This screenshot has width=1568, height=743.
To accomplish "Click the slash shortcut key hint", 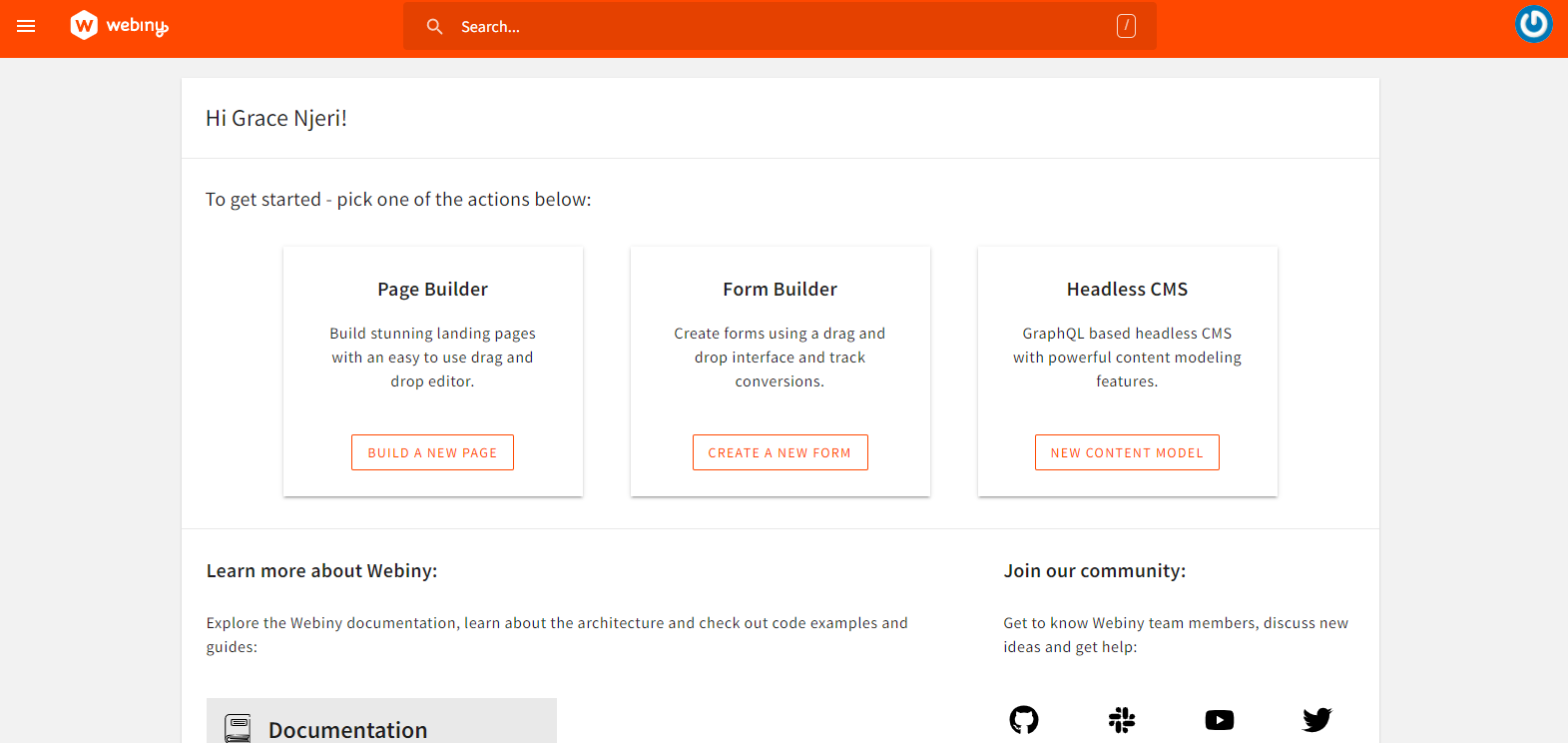I will (1125, 27).
